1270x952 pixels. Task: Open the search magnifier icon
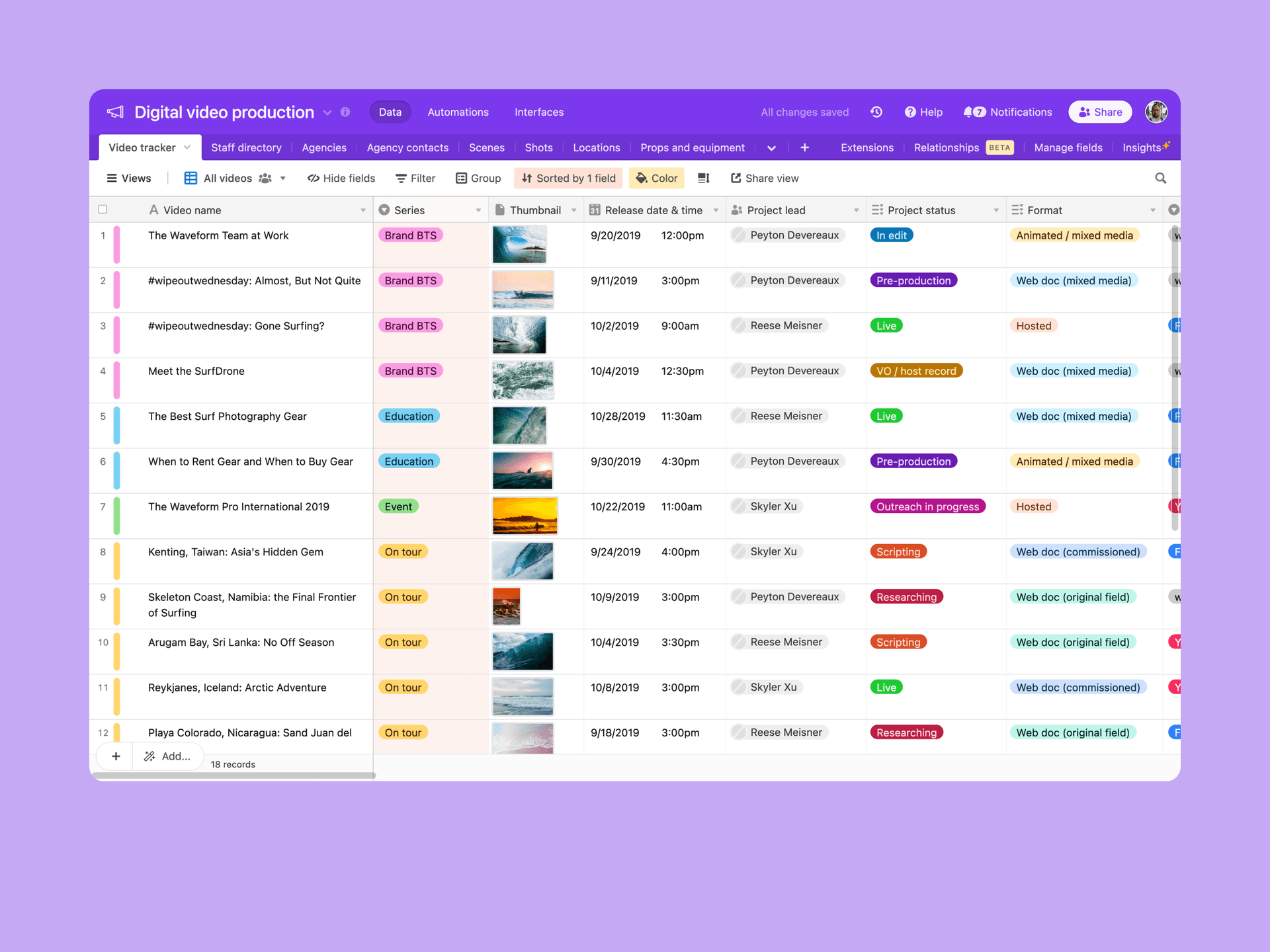1160,178
